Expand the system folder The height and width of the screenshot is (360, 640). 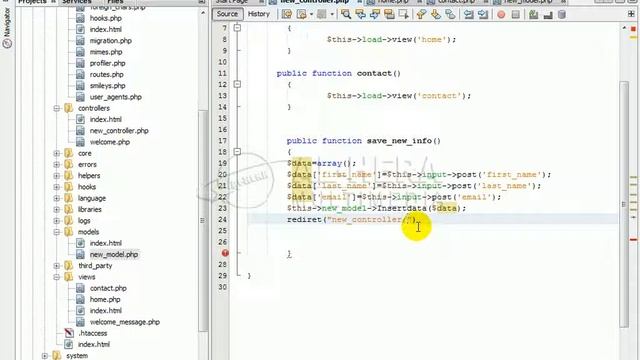pos(45,356)
